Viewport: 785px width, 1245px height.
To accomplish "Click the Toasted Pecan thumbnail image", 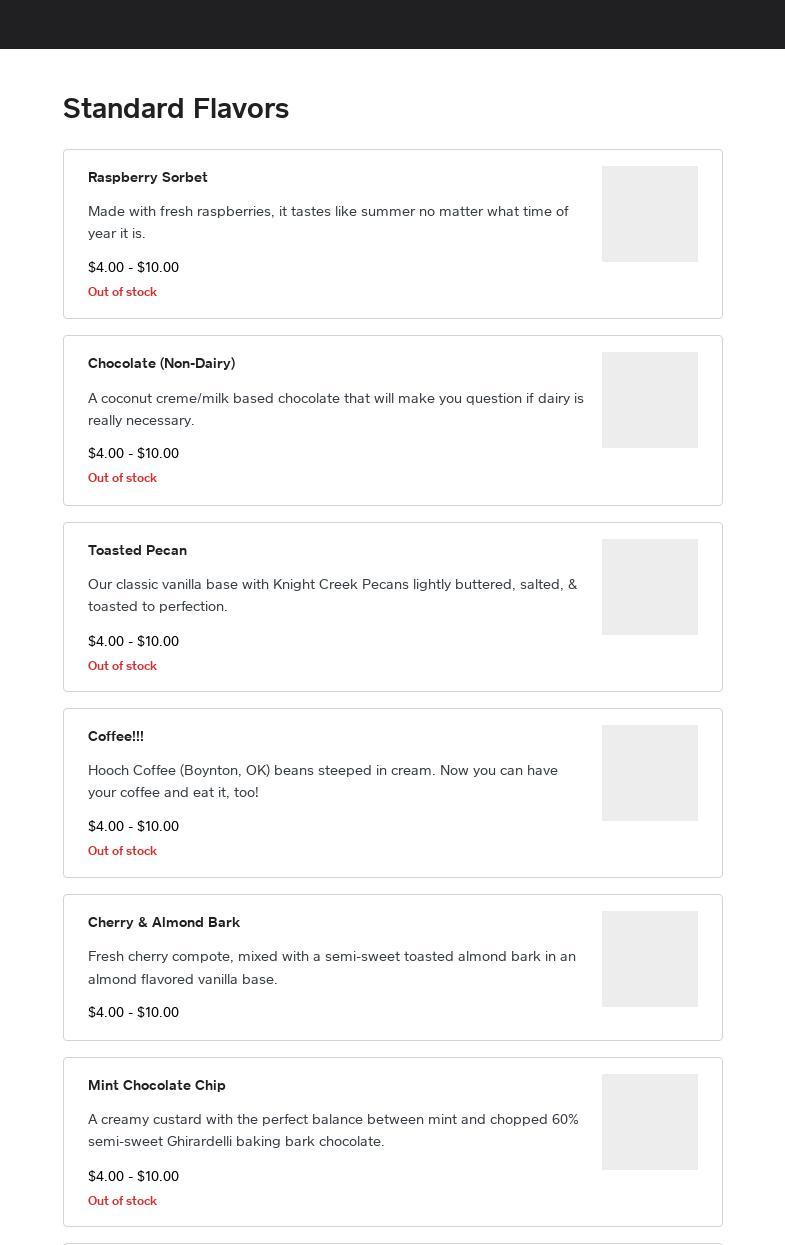I will tap(649, 587).
